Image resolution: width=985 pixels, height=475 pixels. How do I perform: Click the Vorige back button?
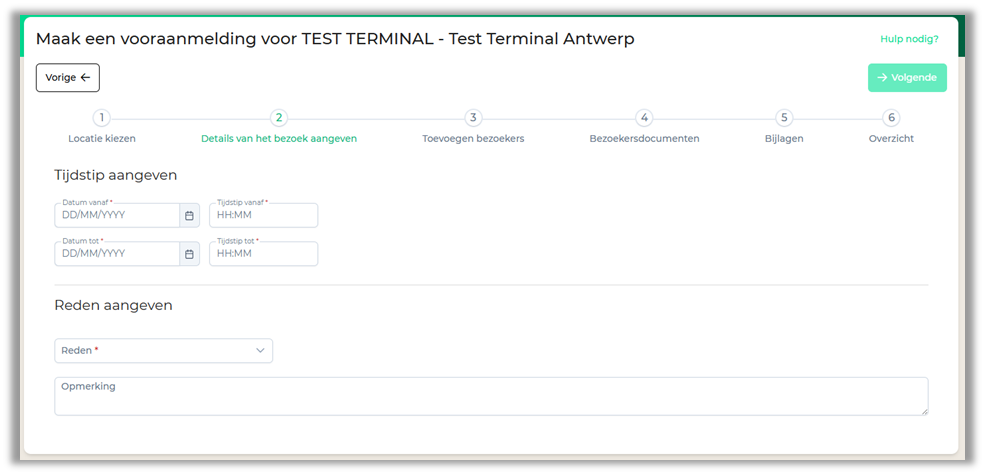pos(68,78)
